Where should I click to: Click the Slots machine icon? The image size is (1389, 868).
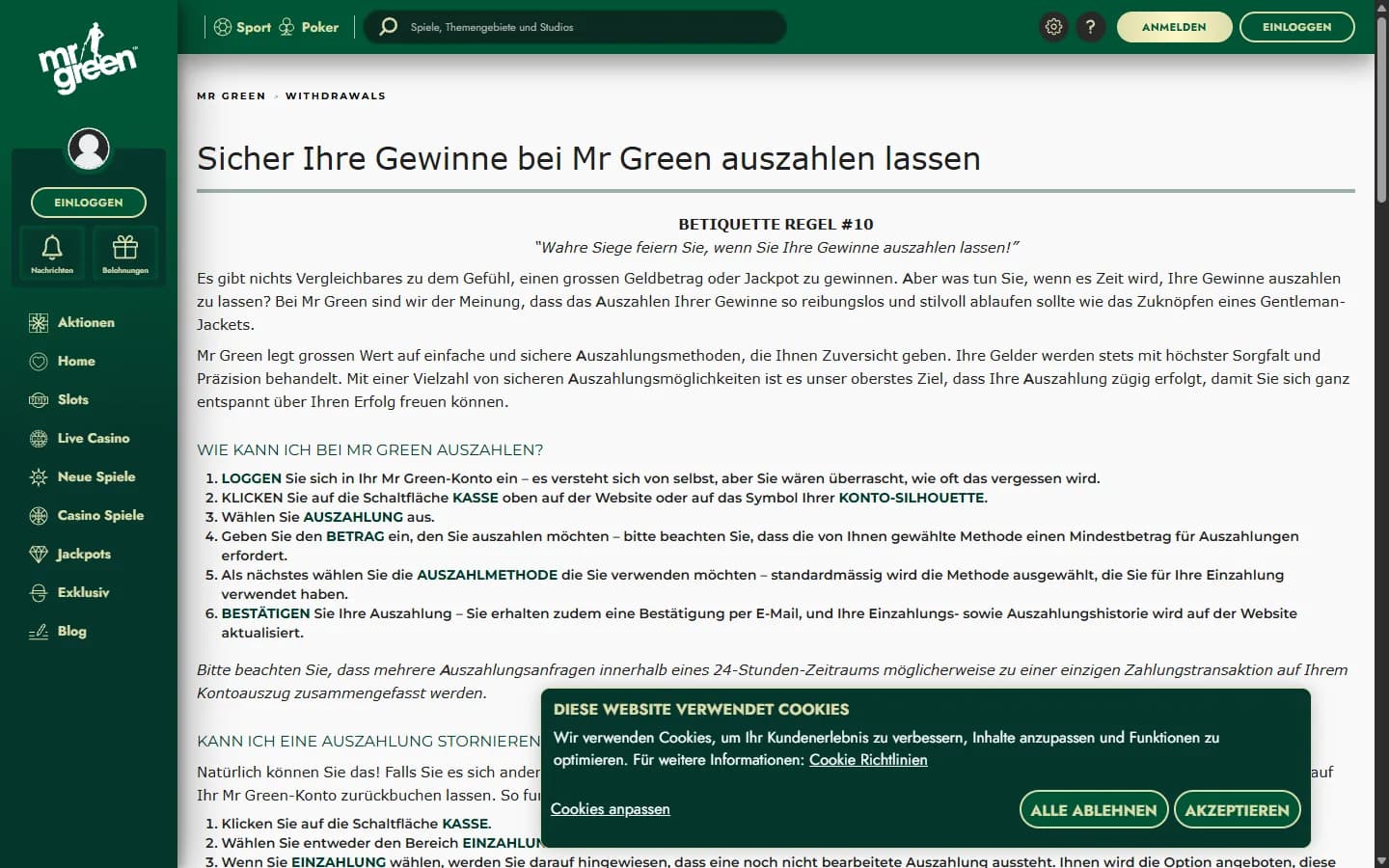tap(39, 400)
